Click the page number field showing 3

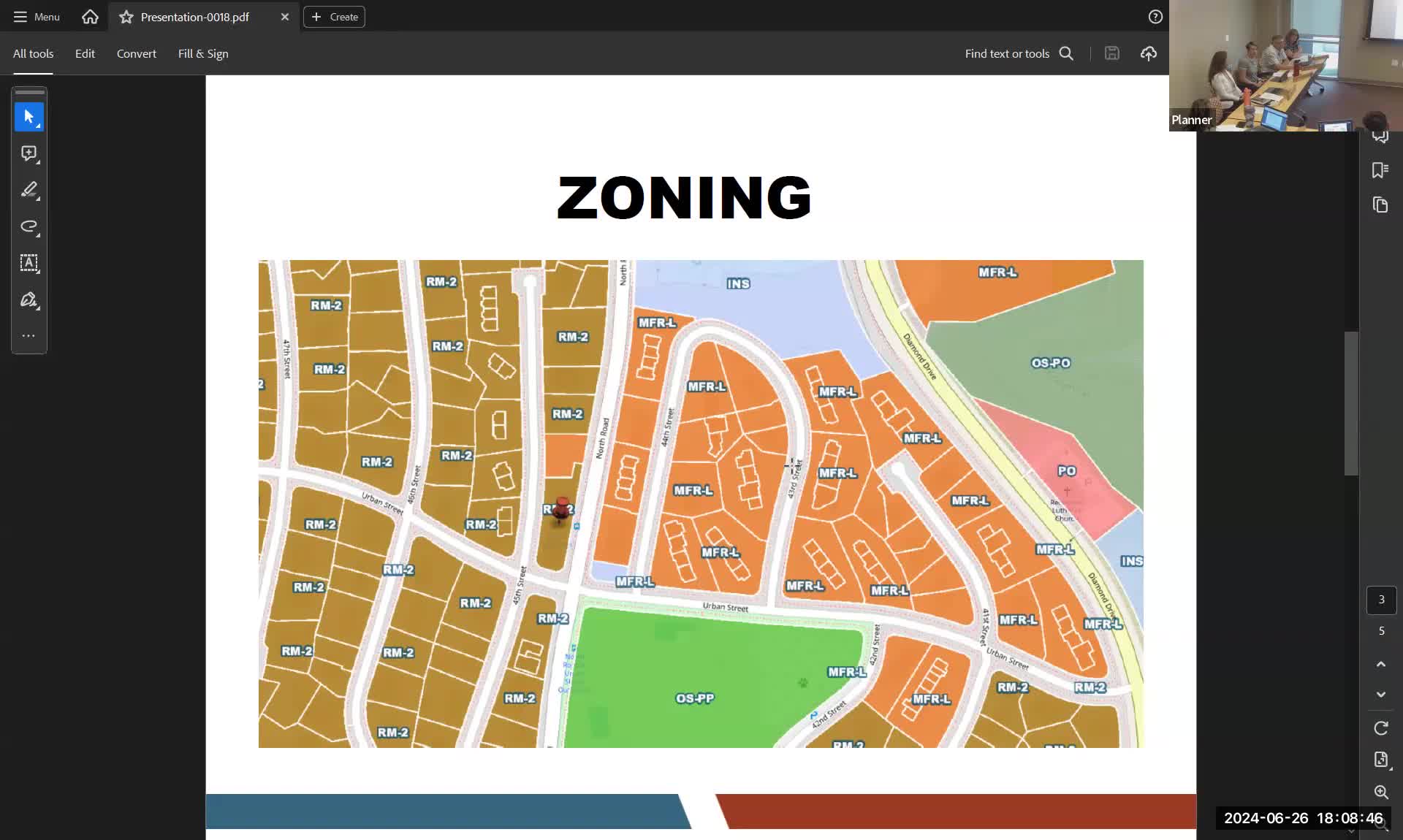tap(1381, 600)
